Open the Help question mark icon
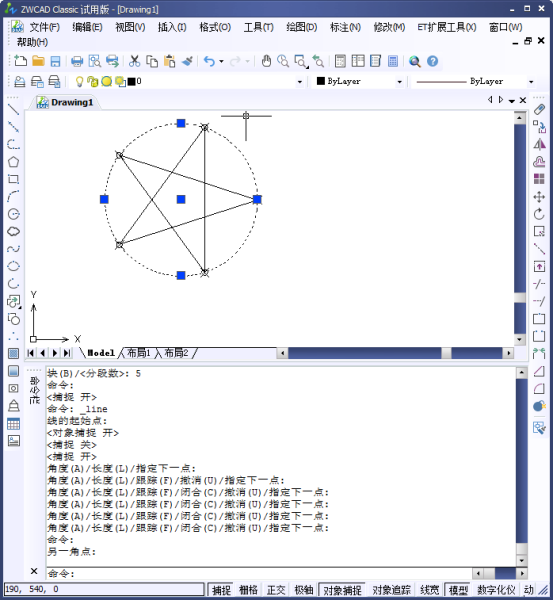The height and width of the screenshot is (601, 554). coord(432,61)
